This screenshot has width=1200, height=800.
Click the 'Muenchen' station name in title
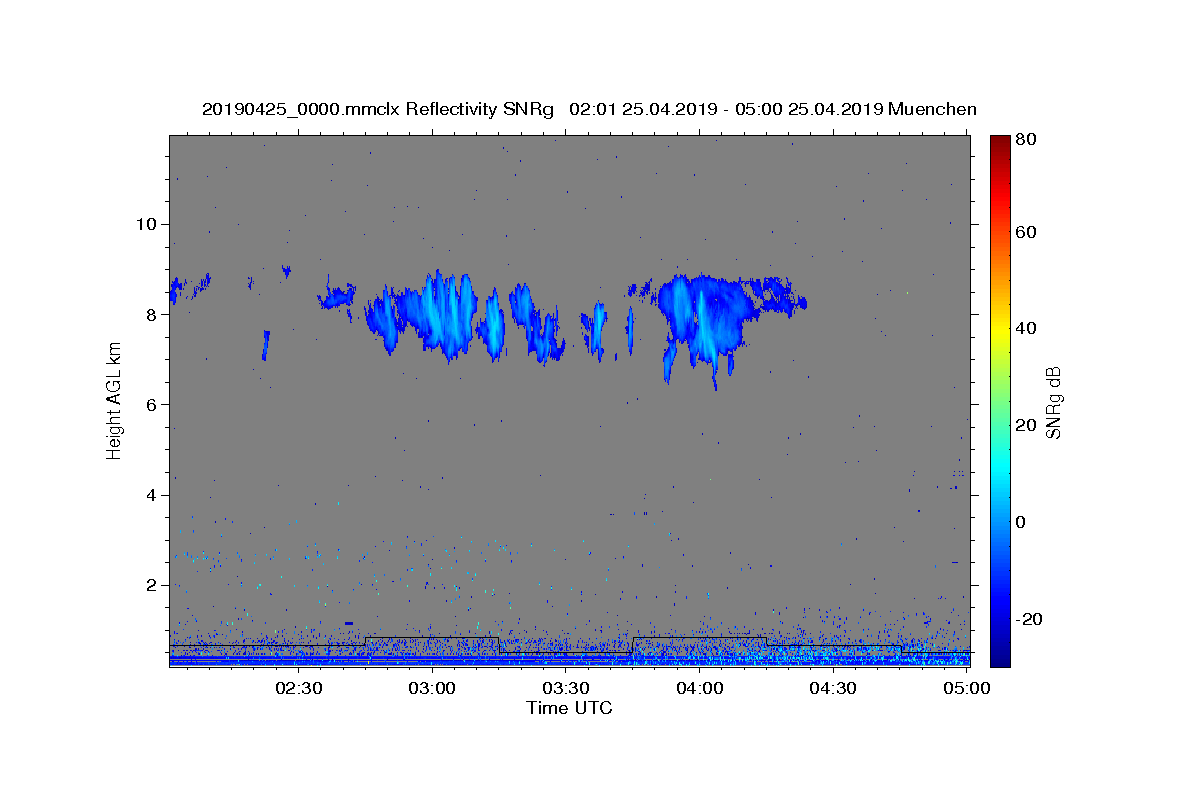[932, 109]
